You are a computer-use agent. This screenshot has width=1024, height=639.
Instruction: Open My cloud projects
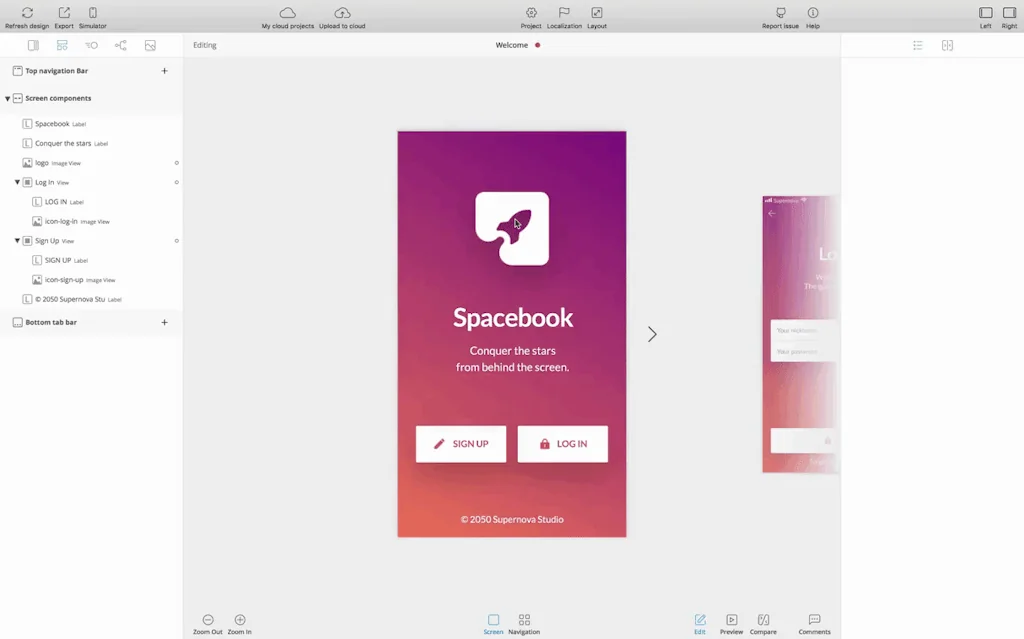tap(287, 13)
